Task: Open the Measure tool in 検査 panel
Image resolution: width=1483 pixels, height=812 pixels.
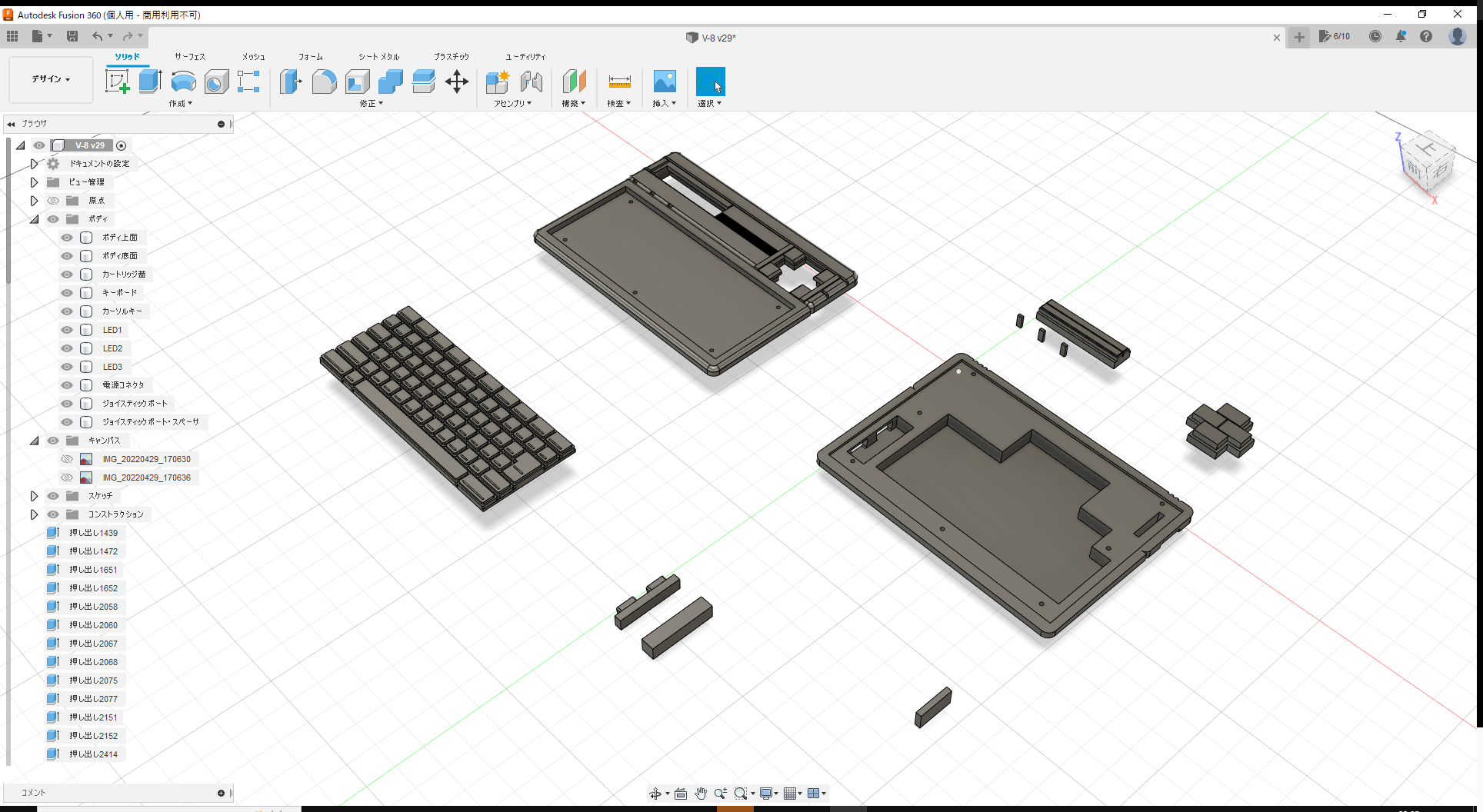Action: pos(619,82)
